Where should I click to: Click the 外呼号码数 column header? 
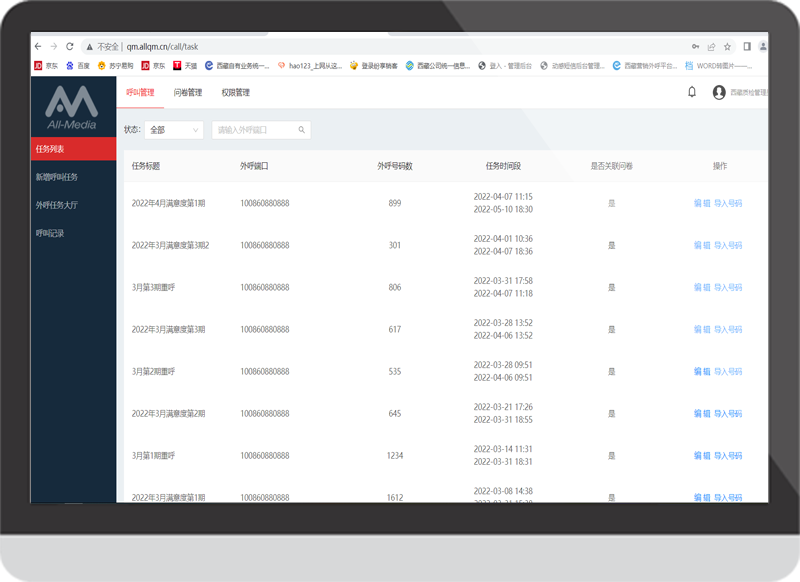click(395, 166)
